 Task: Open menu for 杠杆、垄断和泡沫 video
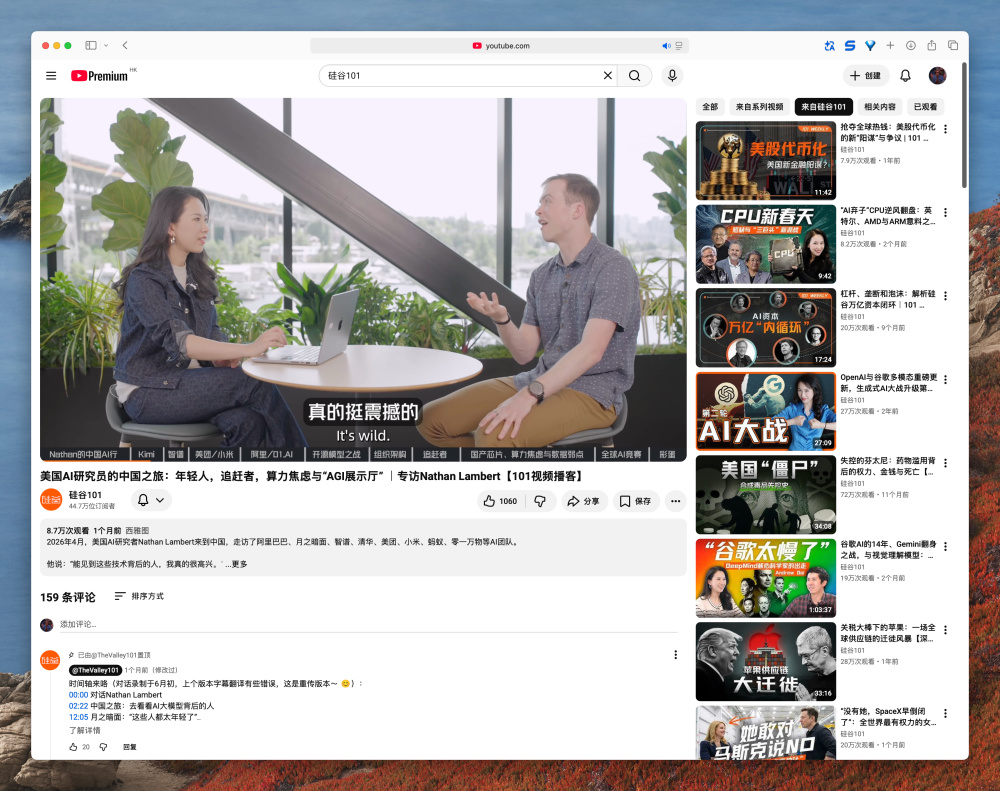tap(945, 296)
